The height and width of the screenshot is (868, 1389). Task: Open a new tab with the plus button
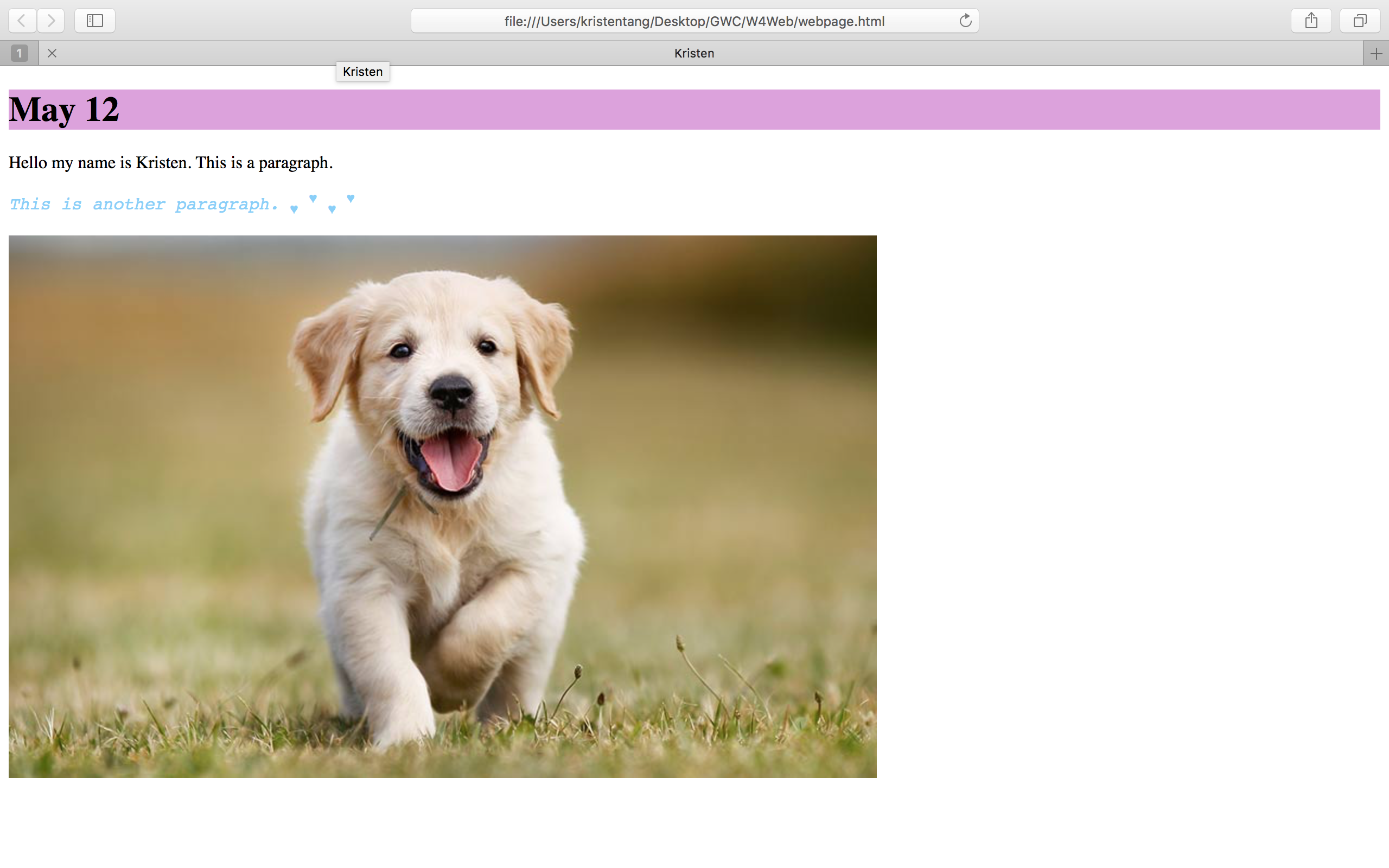pyautogui.click(x=1376, y=53)
